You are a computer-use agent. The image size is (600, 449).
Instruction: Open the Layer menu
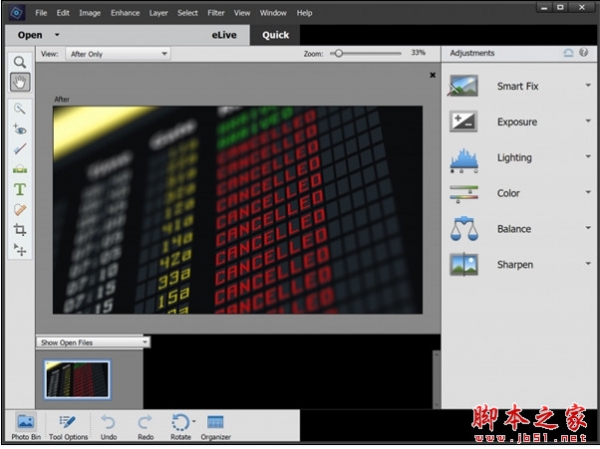click(158, 13)
